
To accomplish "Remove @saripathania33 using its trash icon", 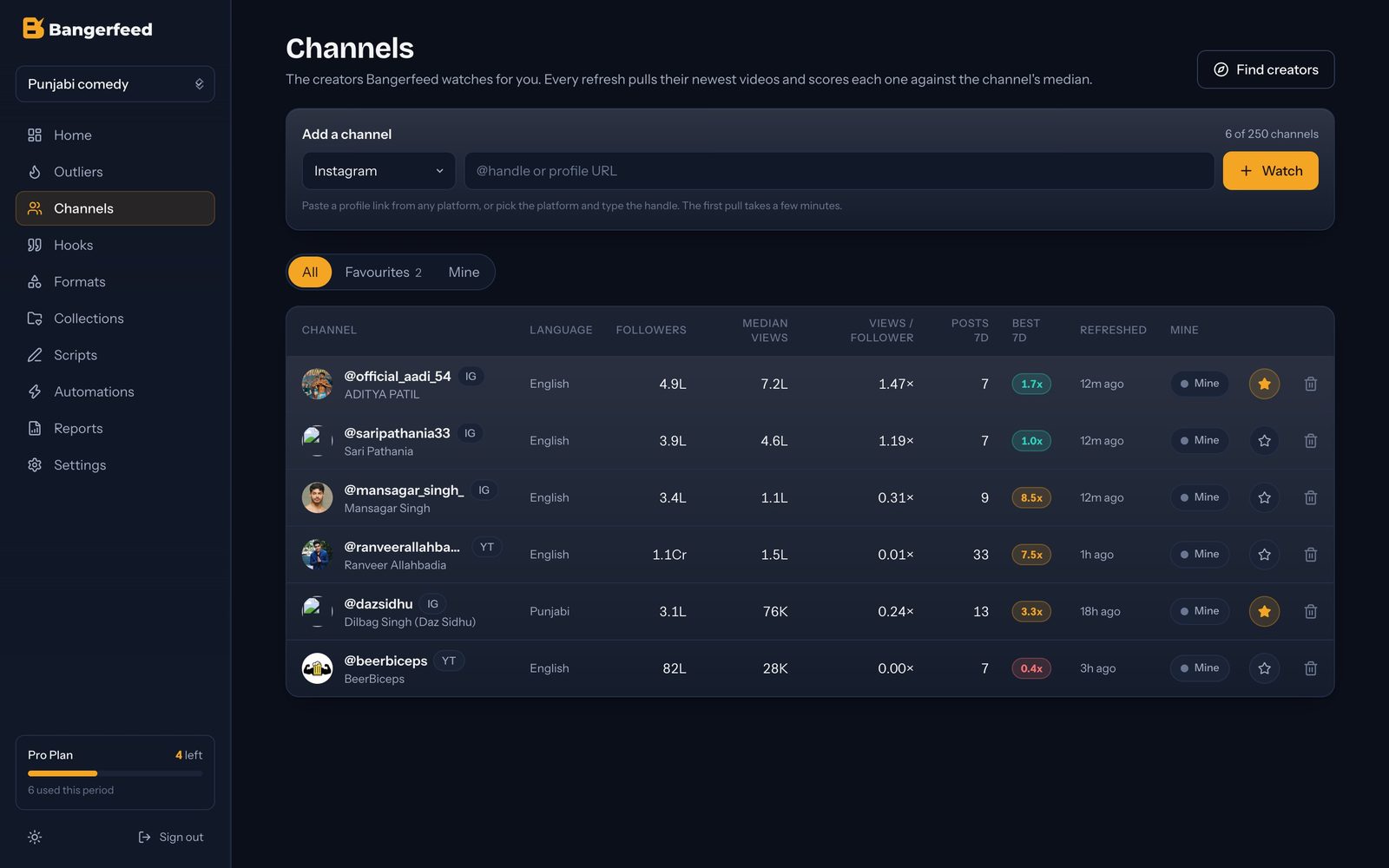I will click(1311, 441).
